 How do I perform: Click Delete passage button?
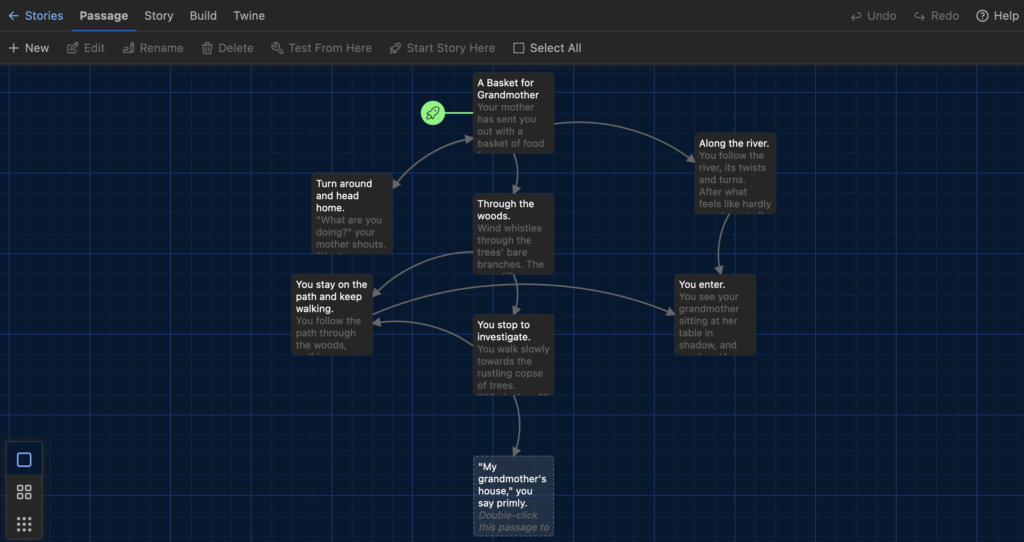pyautogui.click(x=227, y=48)
